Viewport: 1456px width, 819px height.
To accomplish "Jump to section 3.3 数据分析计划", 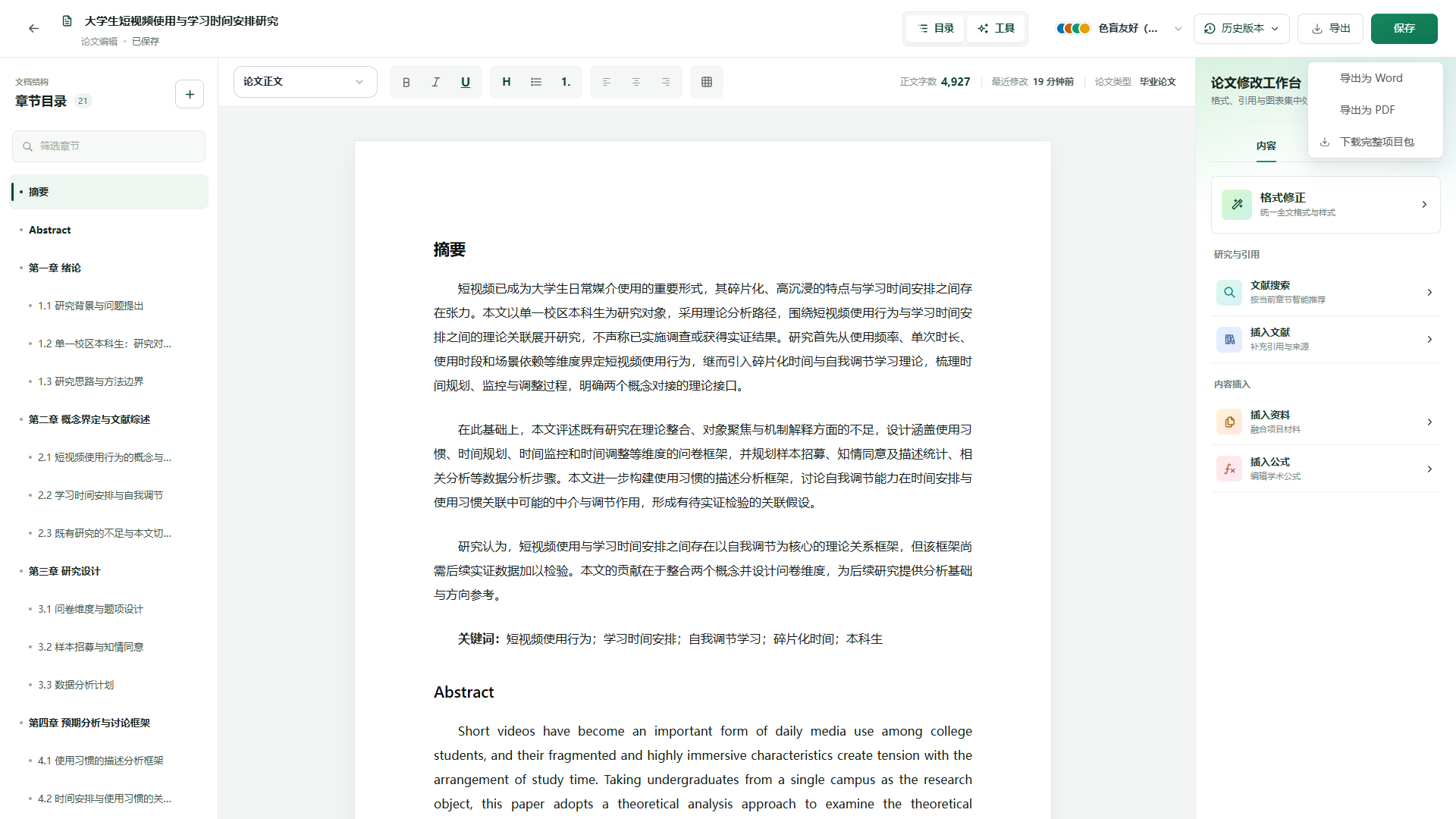I will click(x=108, y=685).
